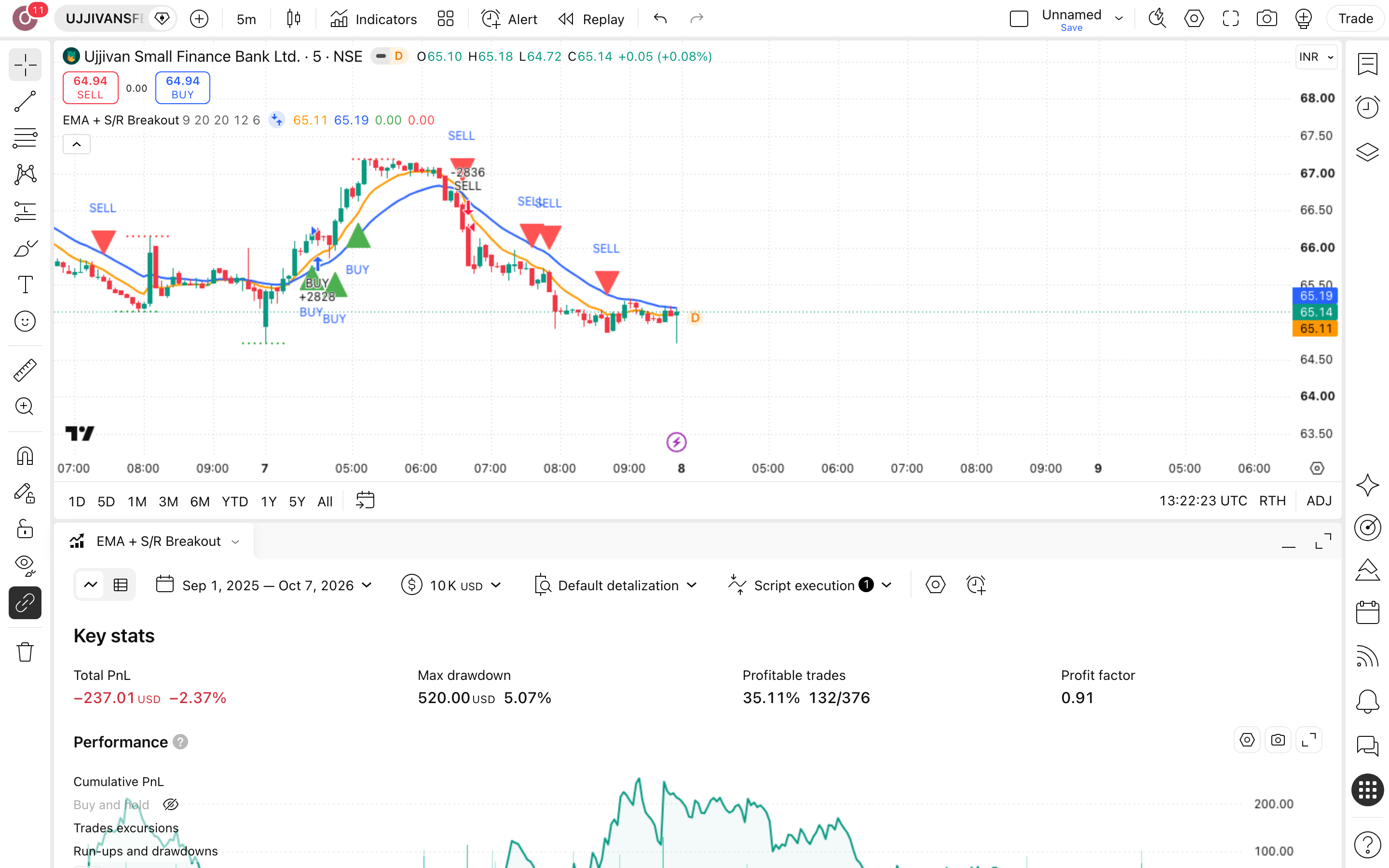Select the 1D time range
The width and height of the screenshot is (1389, 868).
77,501
